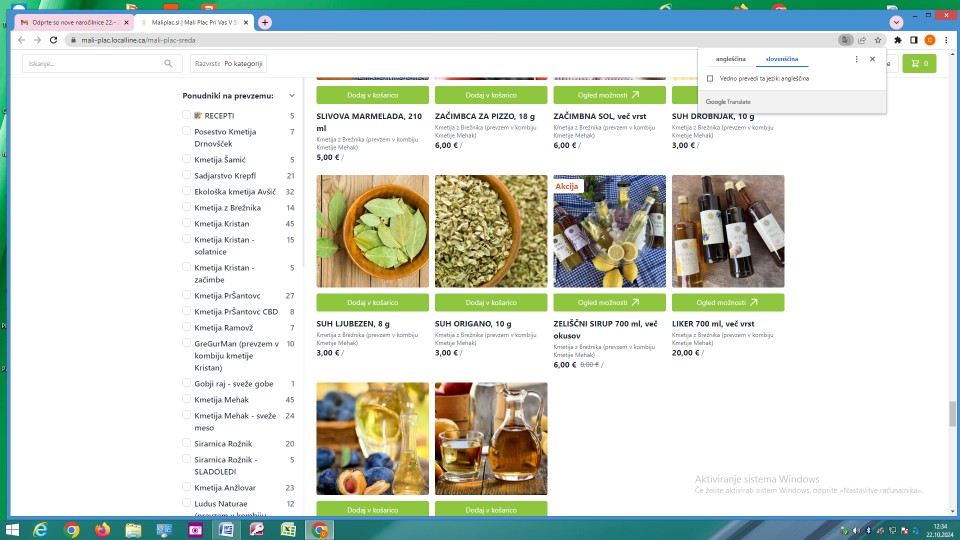
Task: Collapse the 'Ponudniki na prevzemu' section
Action: click(x=291, y=96)
